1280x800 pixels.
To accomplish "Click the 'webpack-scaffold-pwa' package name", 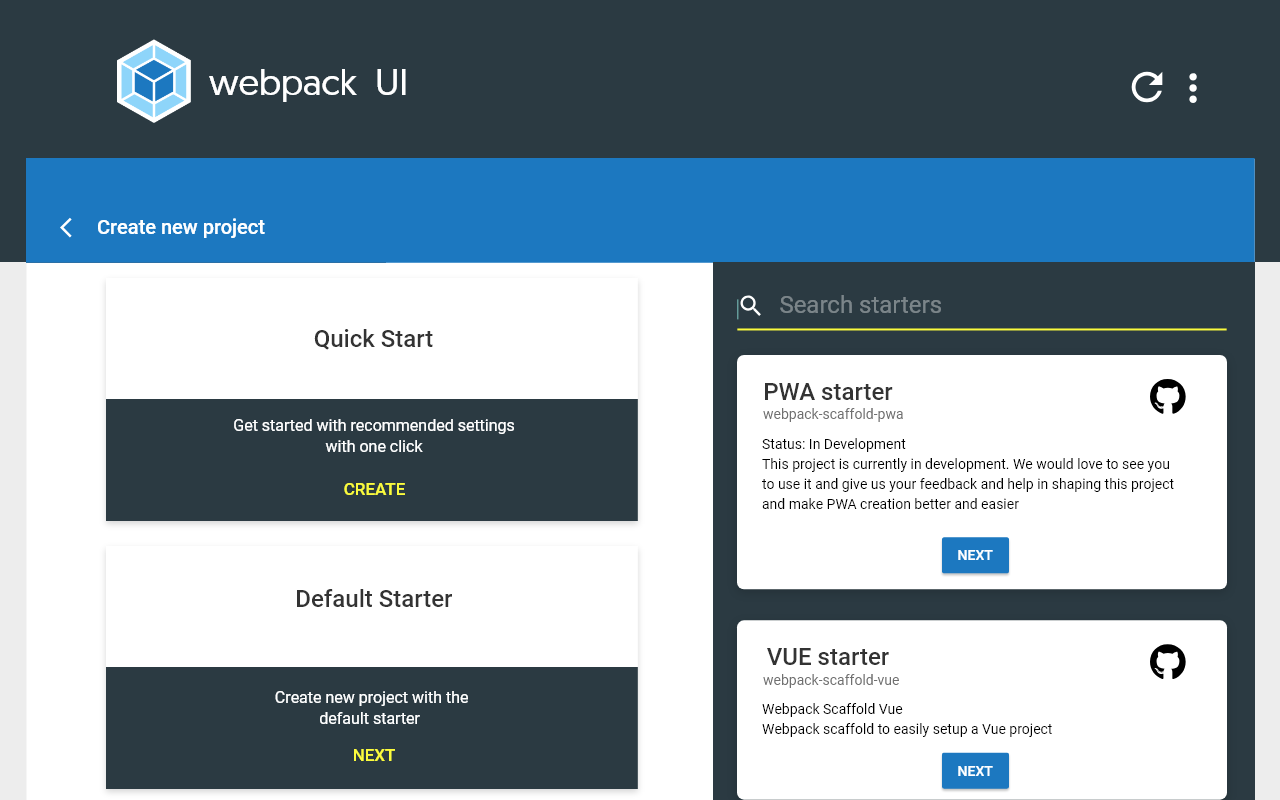I will coord(833,414).
